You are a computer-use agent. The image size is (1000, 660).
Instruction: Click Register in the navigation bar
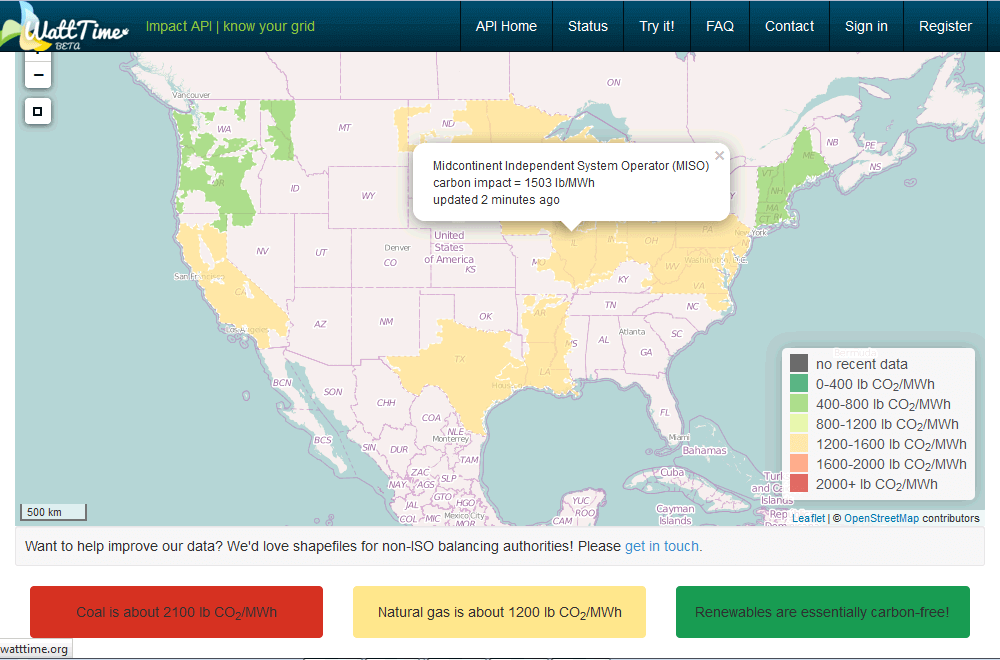point(945,26)
